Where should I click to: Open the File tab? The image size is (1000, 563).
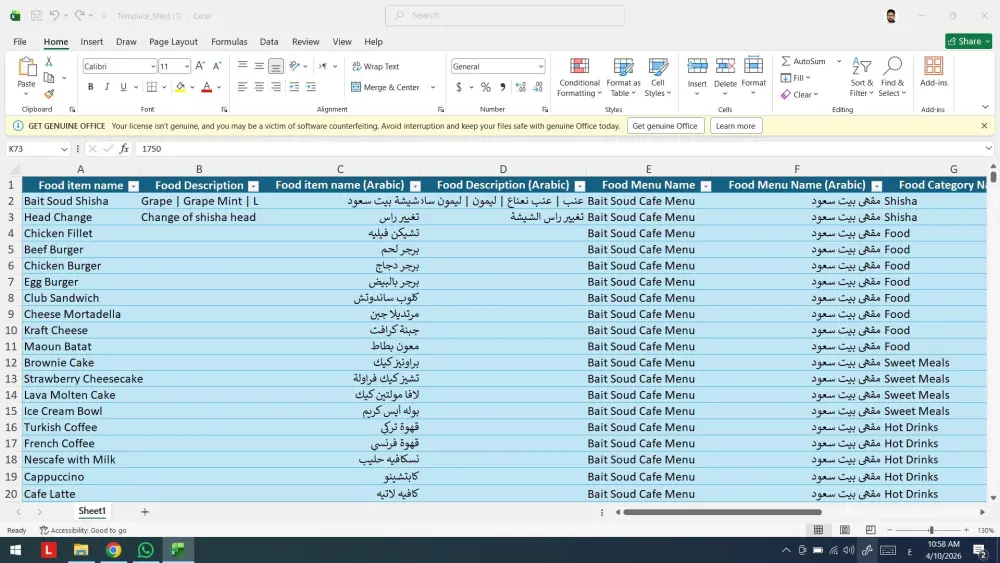[x=20, y=41]
